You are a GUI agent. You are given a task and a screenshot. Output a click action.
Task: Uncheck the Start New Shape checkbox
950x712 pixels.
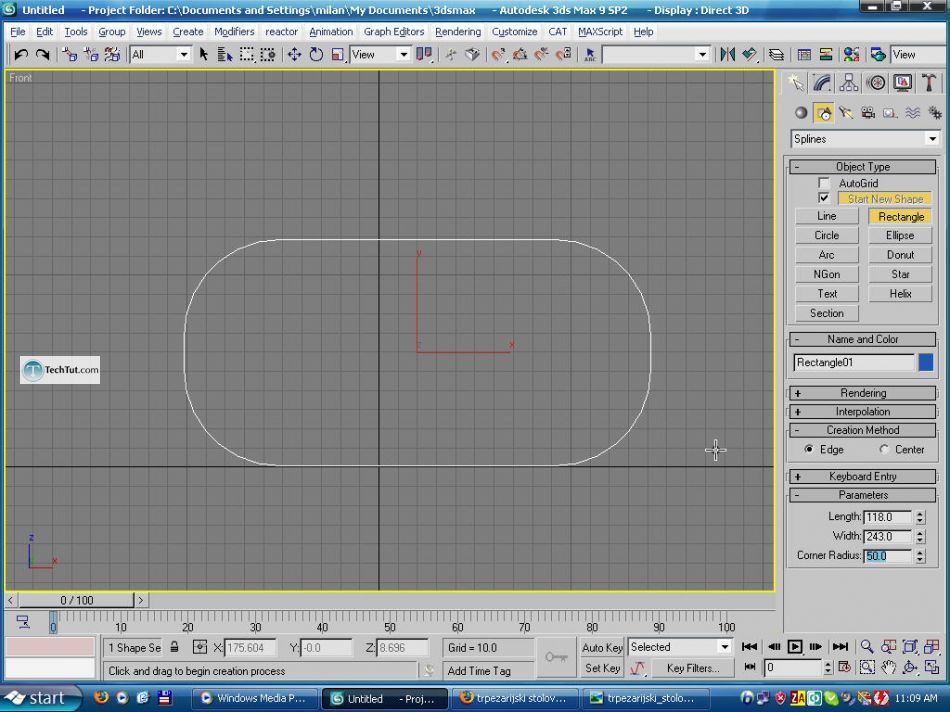point(823,198)
